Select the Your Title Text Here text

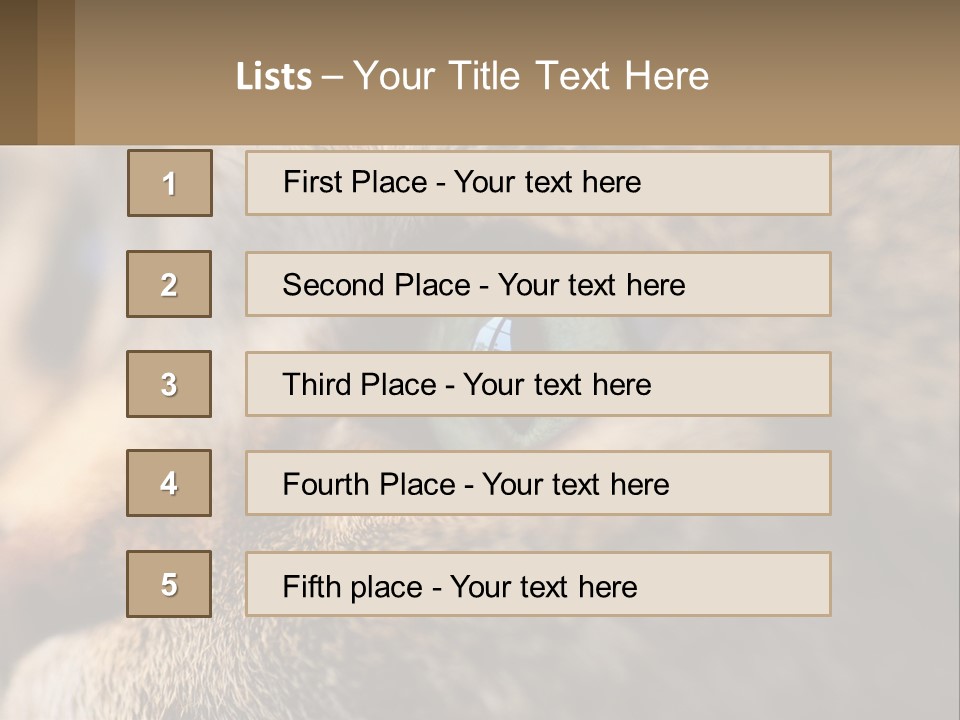(531, 77)
